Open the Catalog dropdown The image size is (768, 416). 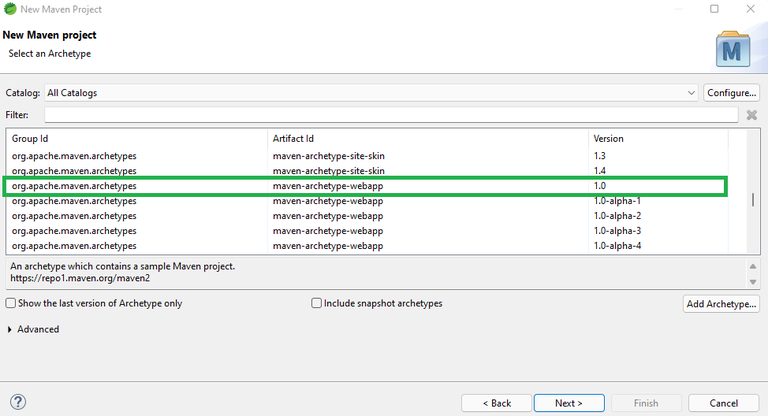coord(691,93)
